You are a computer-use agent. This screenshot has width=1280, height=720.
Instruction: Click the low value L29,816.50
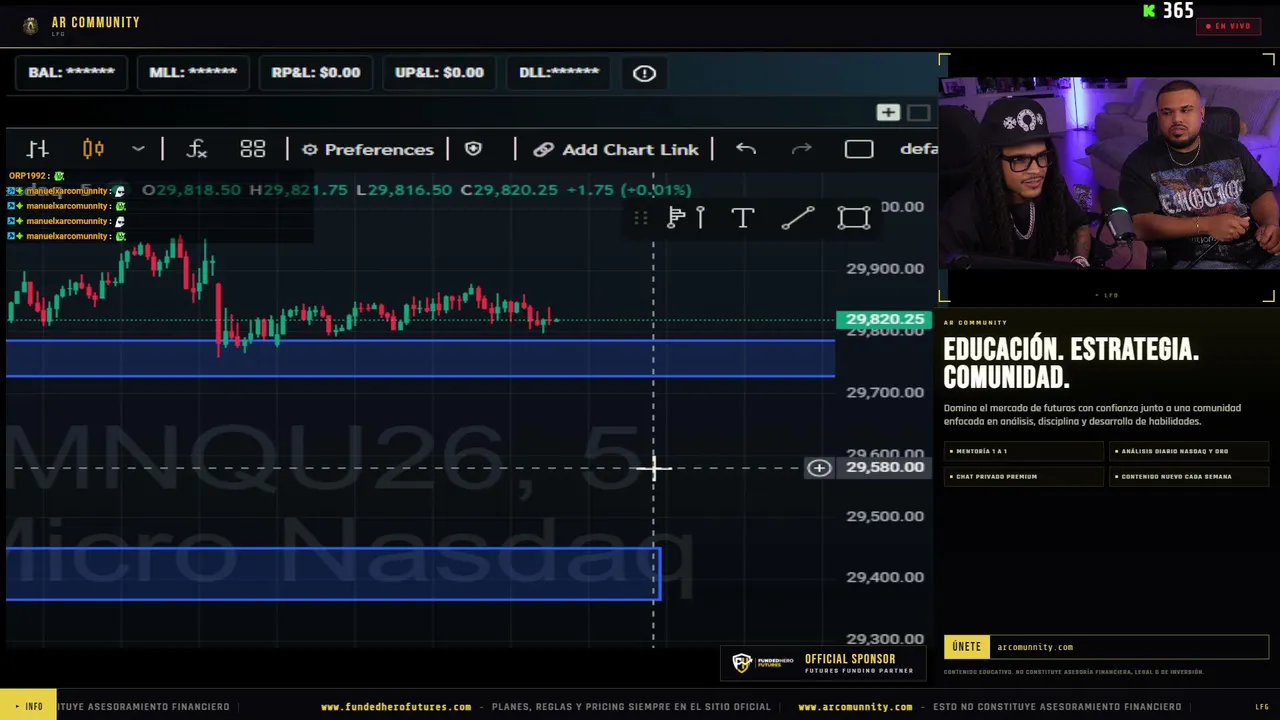coord(404,190)
